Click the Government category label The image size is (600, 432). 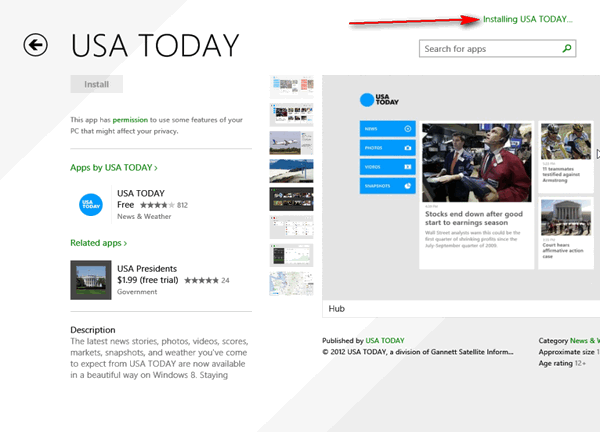137,292
